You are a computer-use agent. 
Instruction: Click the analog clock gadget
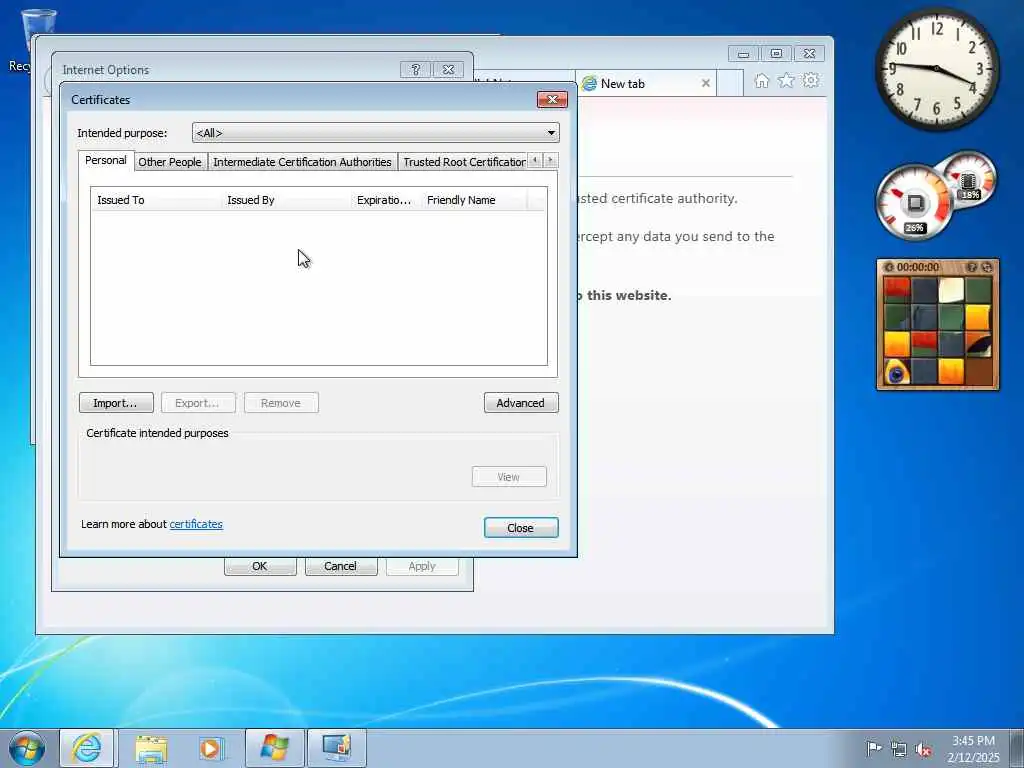click(x=936, y=69)
